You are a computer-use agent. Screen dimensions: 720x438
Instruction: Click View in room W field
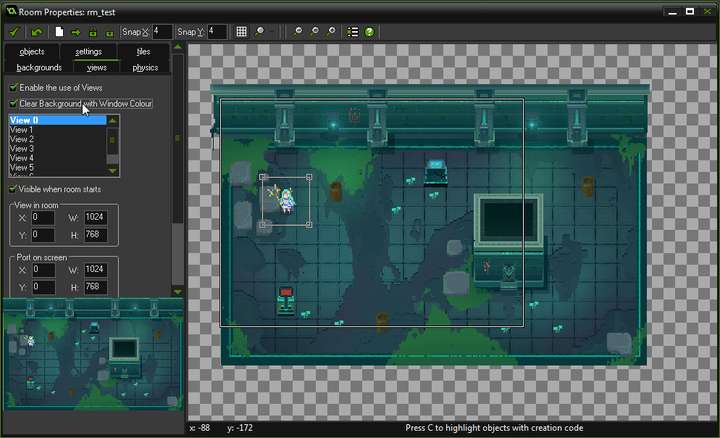coord(96,217)
